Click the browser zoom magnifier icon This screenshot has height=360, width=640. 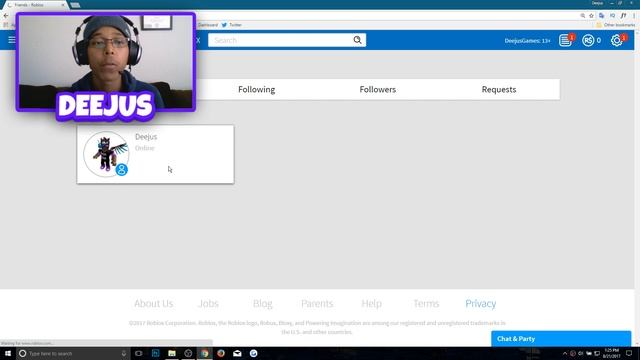point(582,16)
